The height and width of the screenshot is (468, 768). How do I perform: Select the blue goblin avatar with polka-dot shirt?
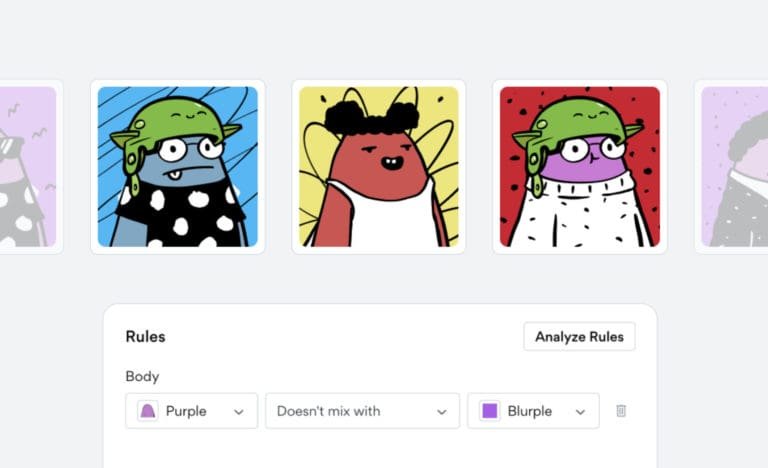pyautogui.click(x=177, y=167)
